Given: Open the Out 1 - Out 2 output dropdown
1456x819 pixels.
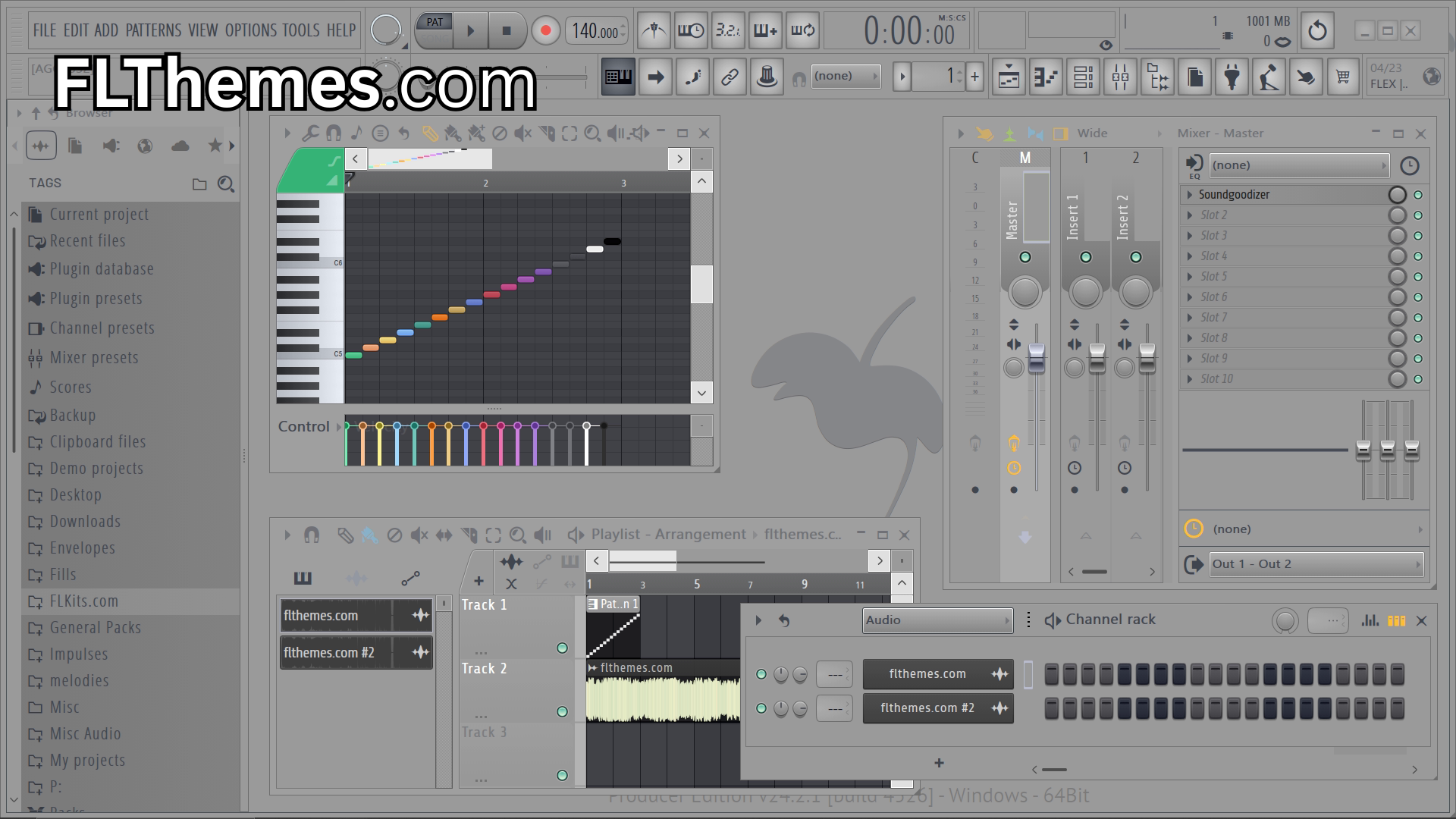Looking at the screenshot, I should (x=1316, y=564).
